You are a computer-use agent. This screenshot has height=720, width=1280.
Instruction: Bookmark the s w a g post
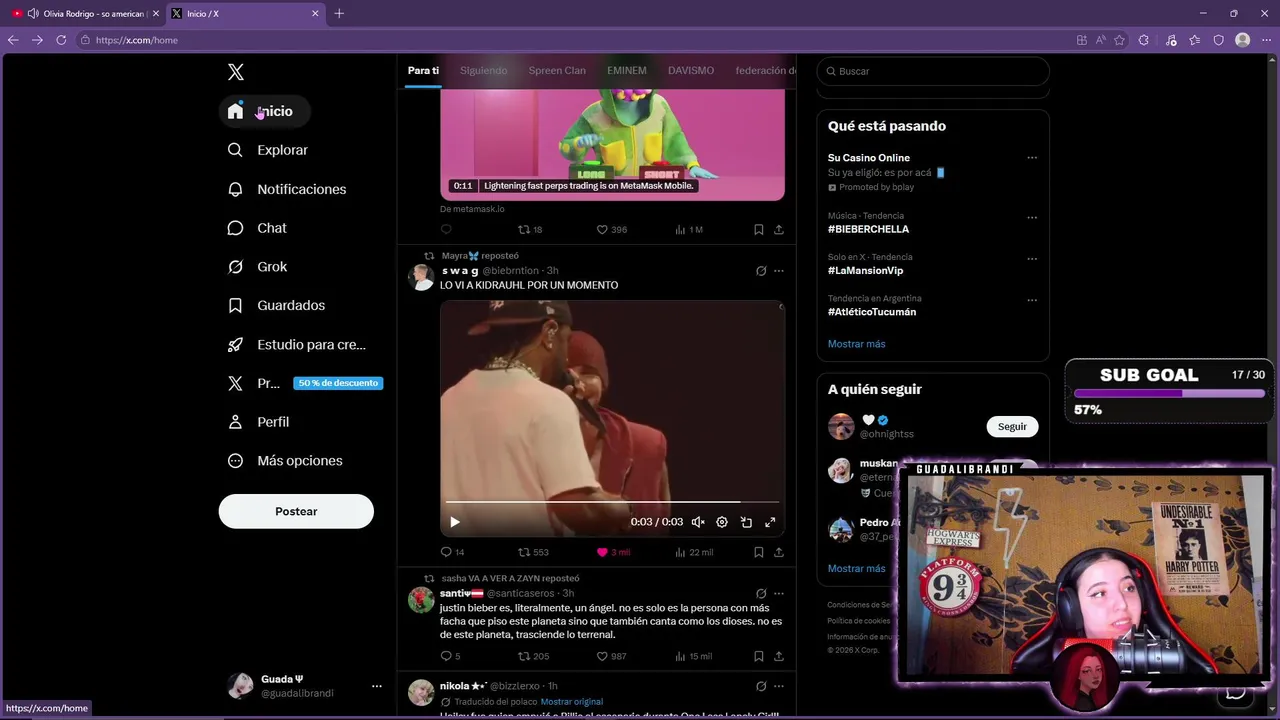click(x=759, y=552)
